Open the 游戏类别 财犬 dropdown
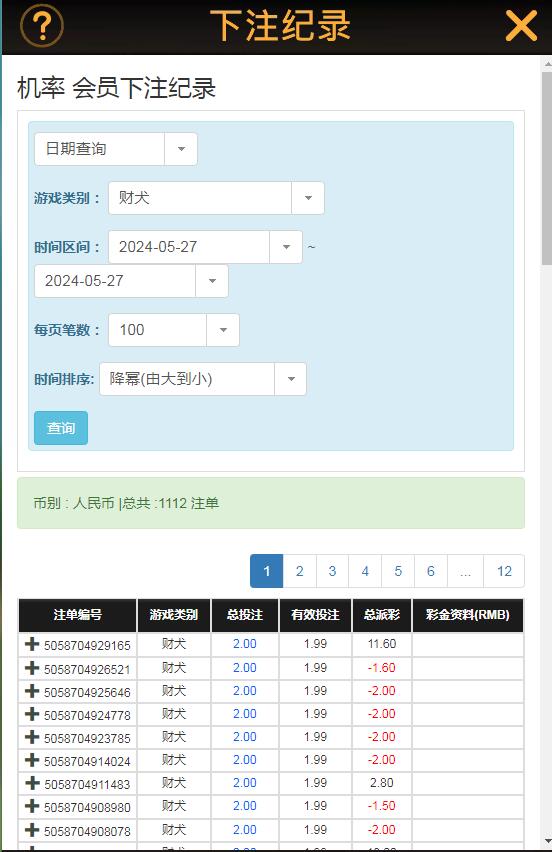552x852 pixels. [x=216, y=198]
